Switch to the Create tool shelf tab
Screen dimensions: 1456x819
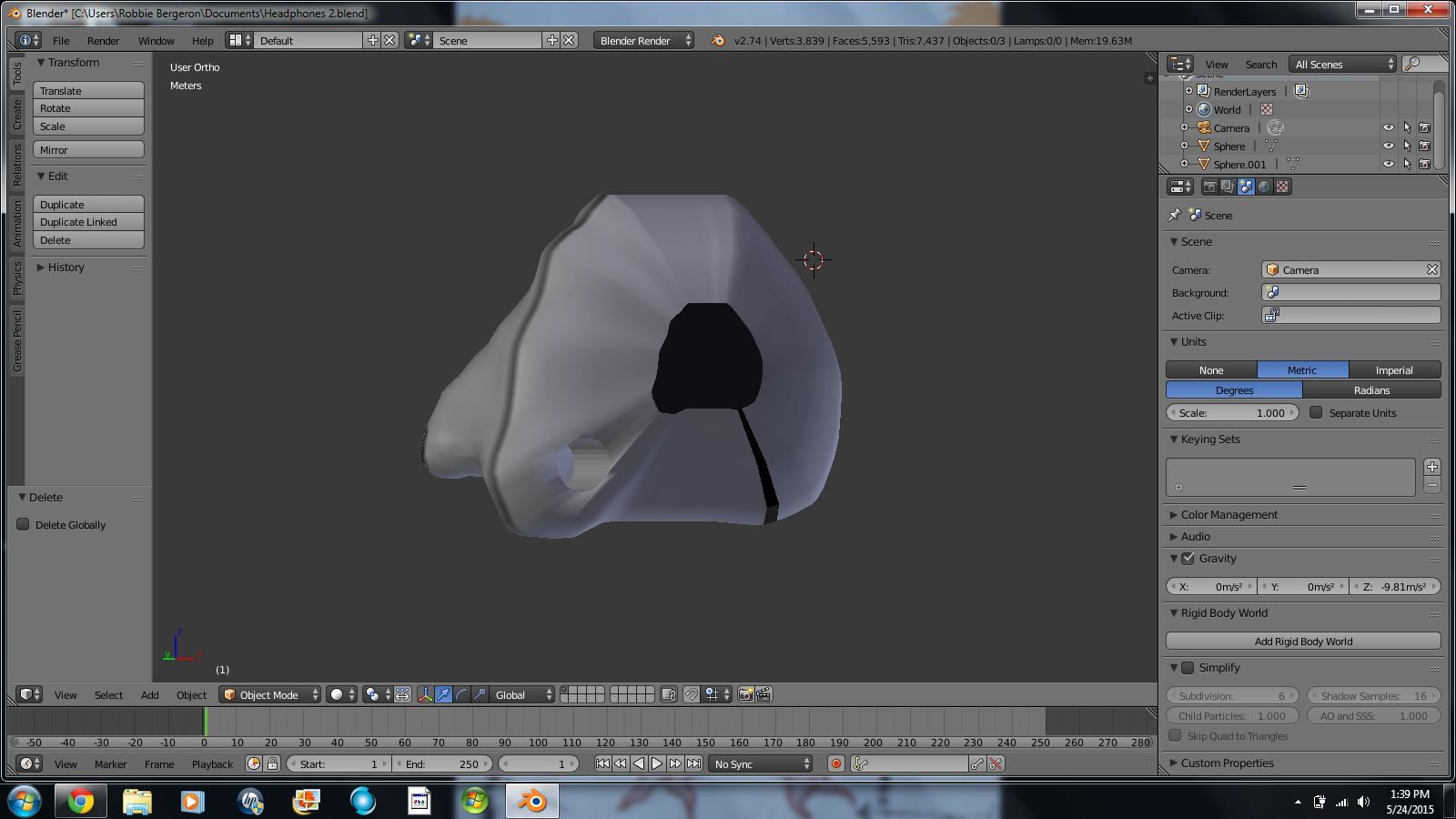click(16, 114)
